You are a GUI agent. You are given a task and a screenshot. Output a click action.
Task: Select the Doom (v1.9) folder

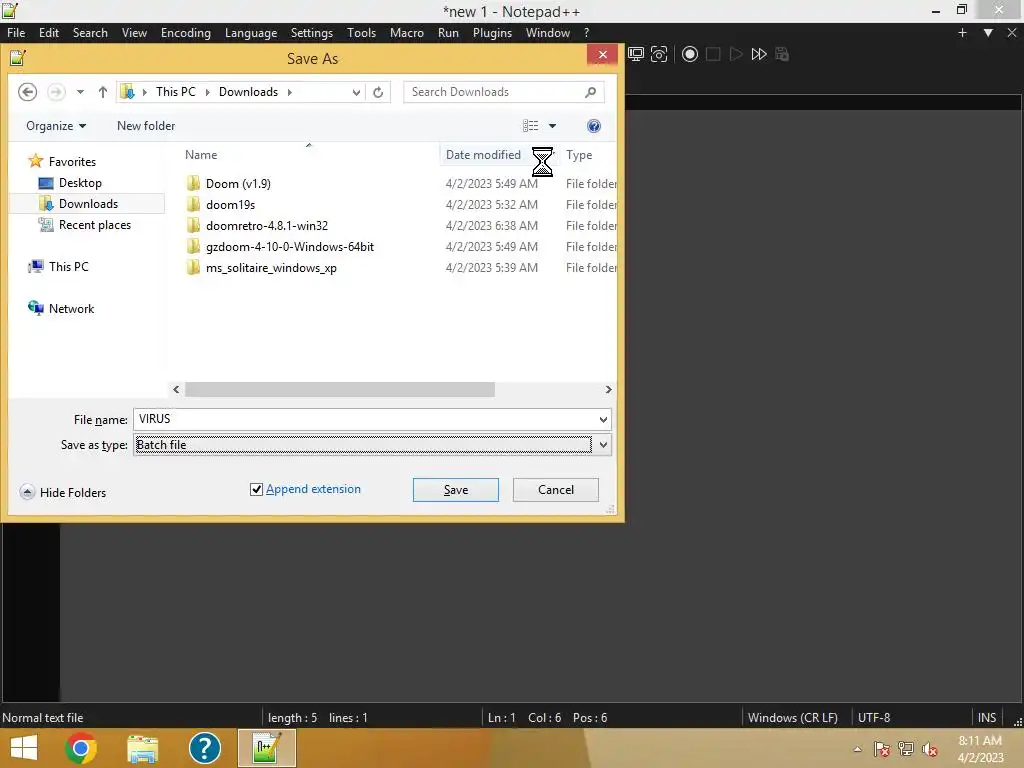click(238, 184)
